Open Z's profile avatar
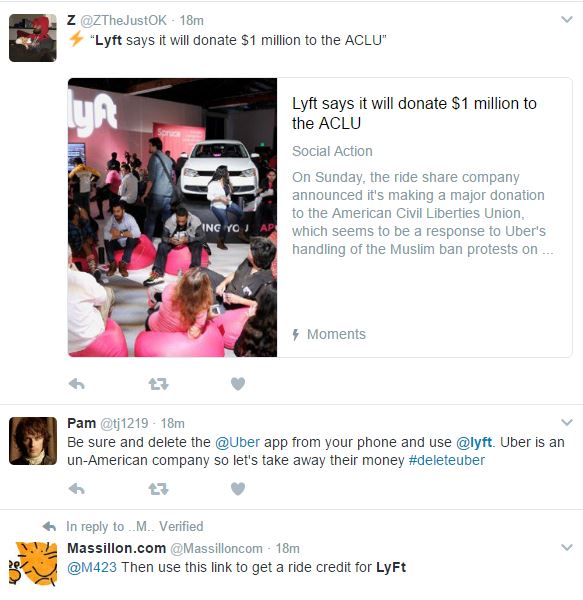 [x=33, y=38]
